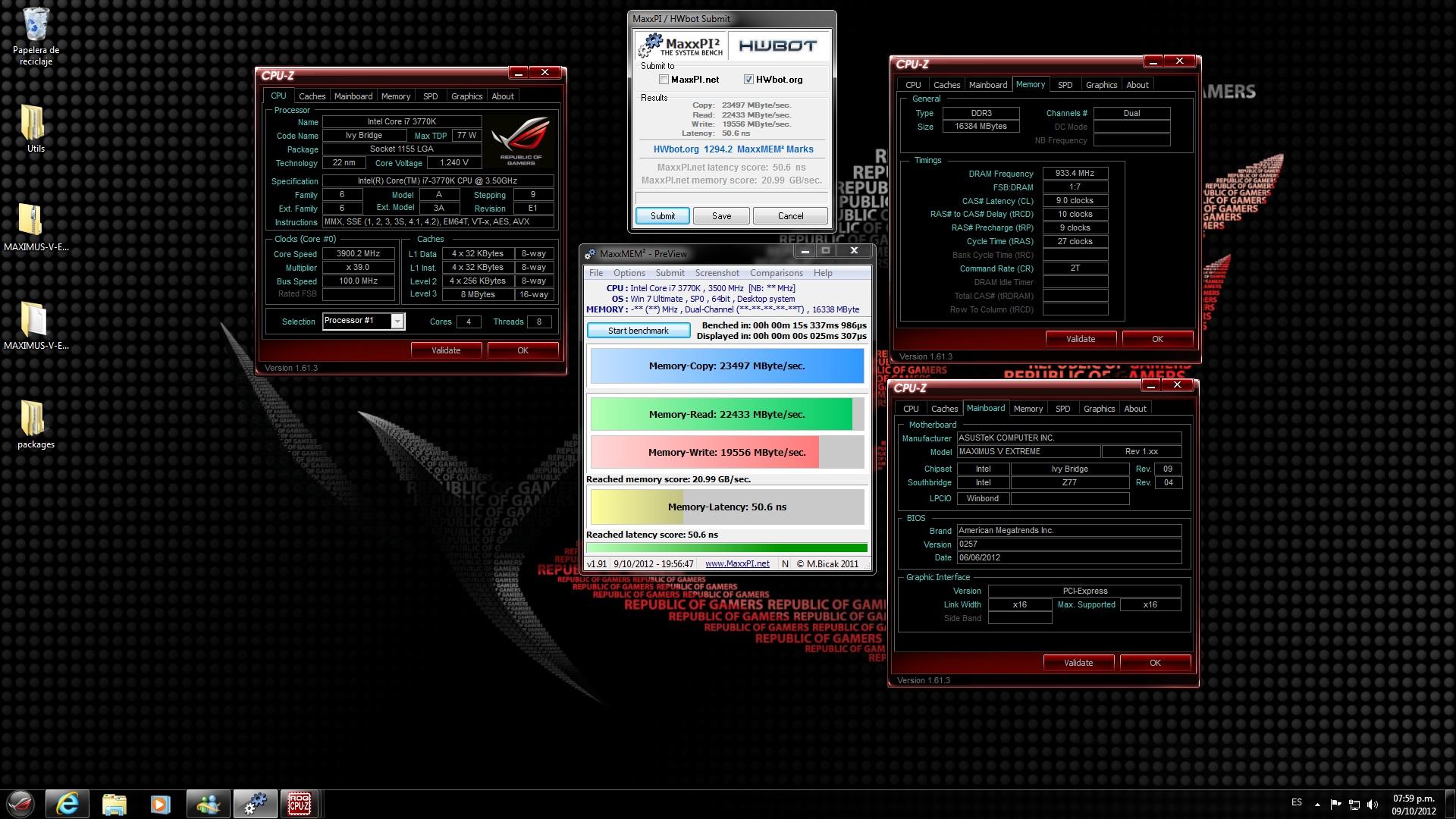The image size is (1456, 819).
Task: Untick the HWbot.org submit checkbox
Action: point(748,80)
